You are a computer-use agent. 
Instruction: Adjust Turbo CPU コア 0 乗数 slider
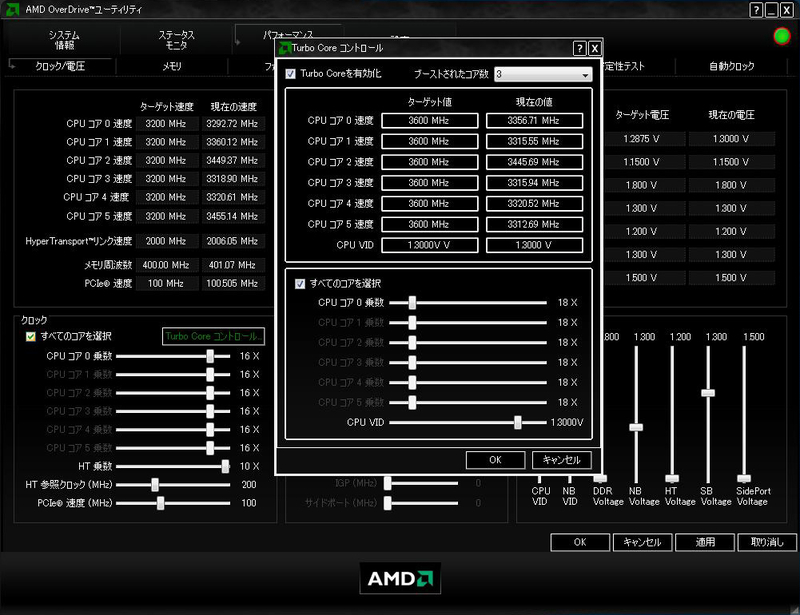click(x=412, y=303)
